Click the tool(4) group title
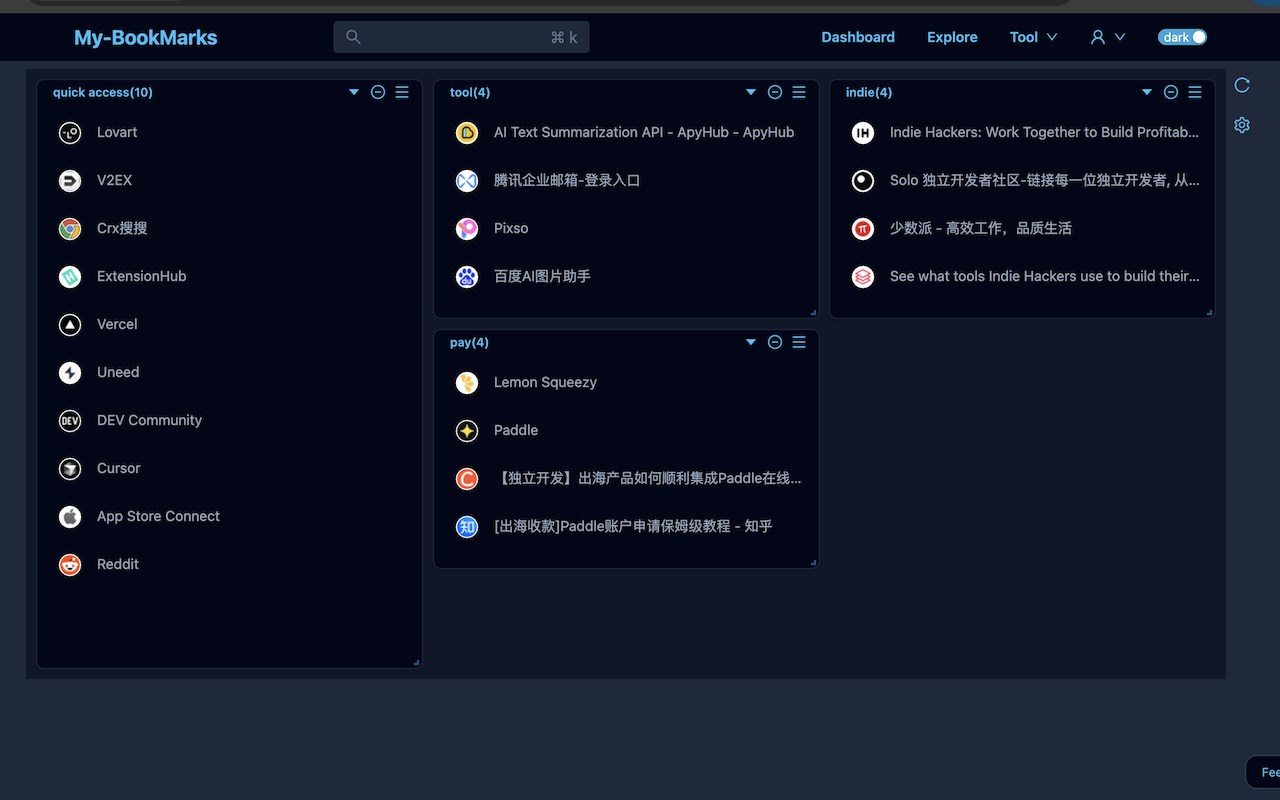This screenshot has height=800, width=1280. (470, 92)
